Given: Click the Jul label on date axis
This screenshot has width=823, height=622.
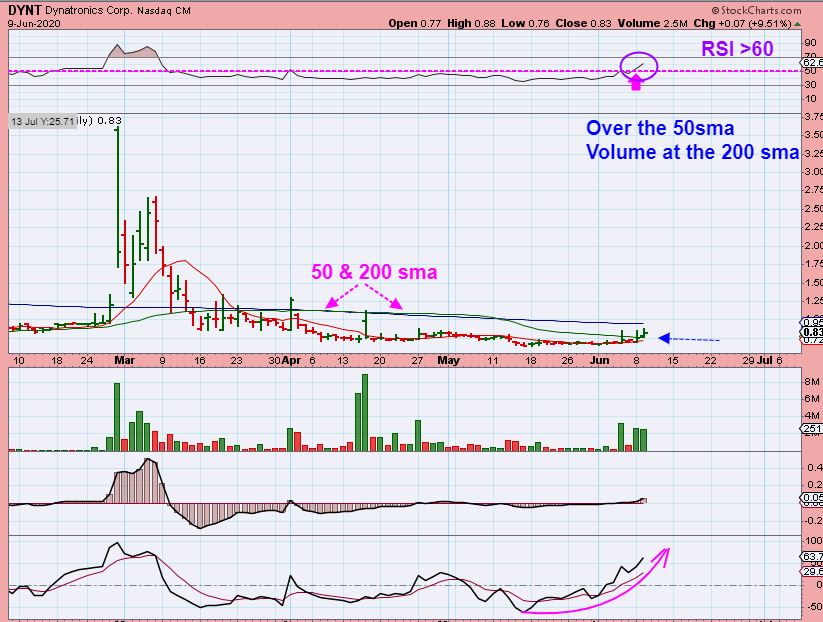Looking at the screenshot, I should [765, 361].
